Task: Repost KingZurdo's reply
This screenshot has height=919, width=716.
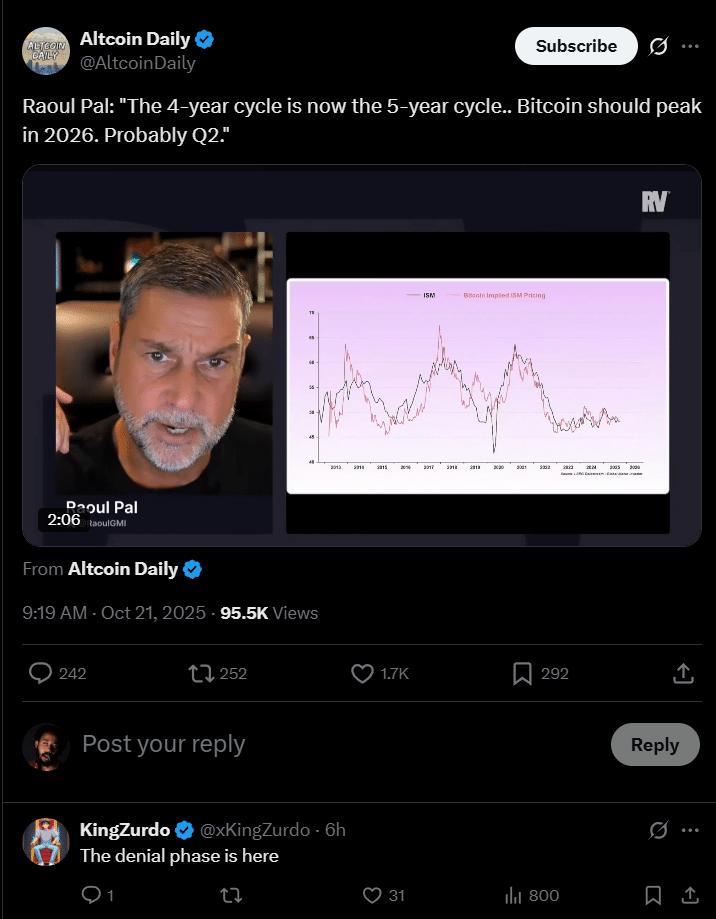Action: click(231, 896)
